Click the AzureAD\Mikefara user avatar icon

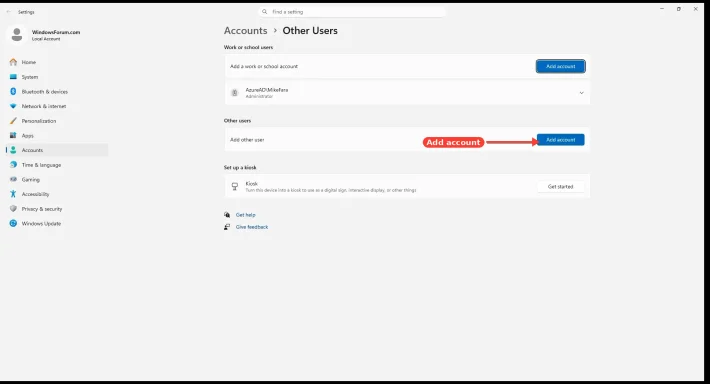click(235, 93)
